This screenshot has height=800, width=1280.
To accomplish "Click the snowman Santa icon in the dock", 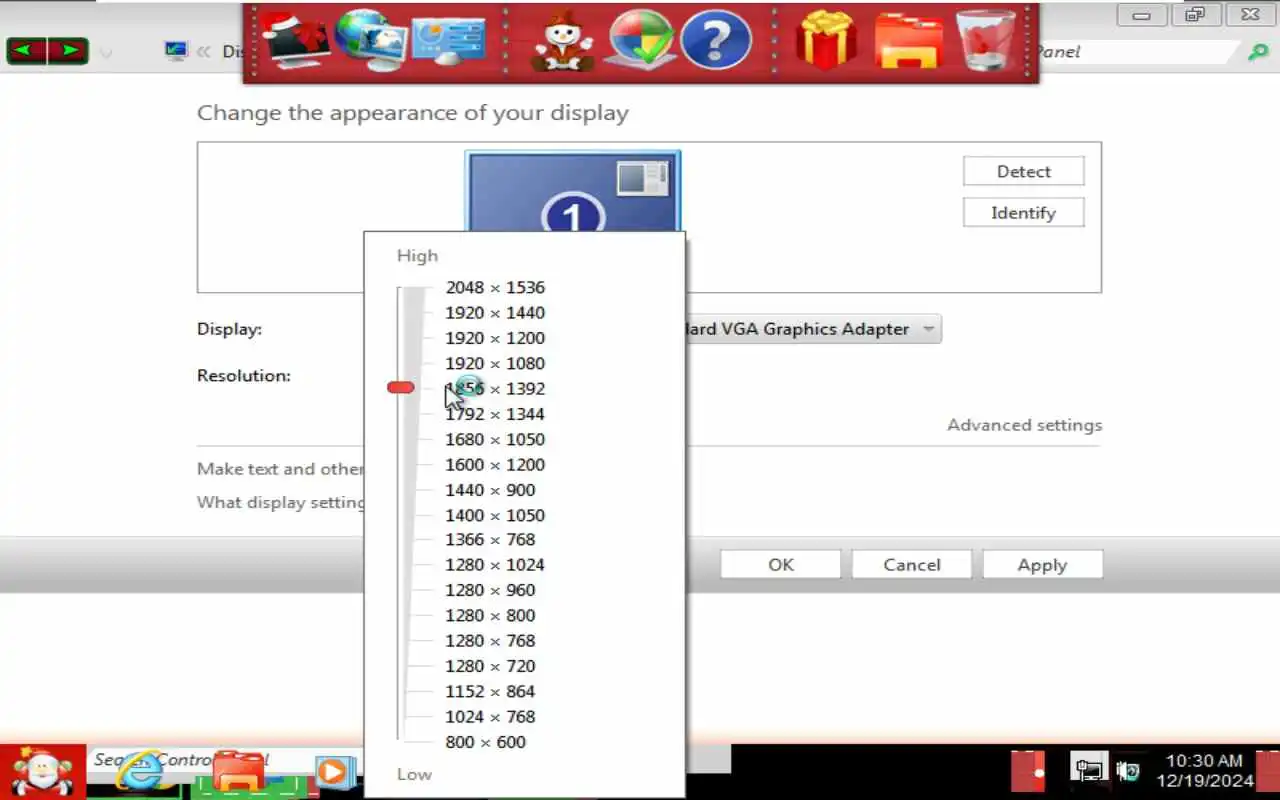I will [562, 42].
